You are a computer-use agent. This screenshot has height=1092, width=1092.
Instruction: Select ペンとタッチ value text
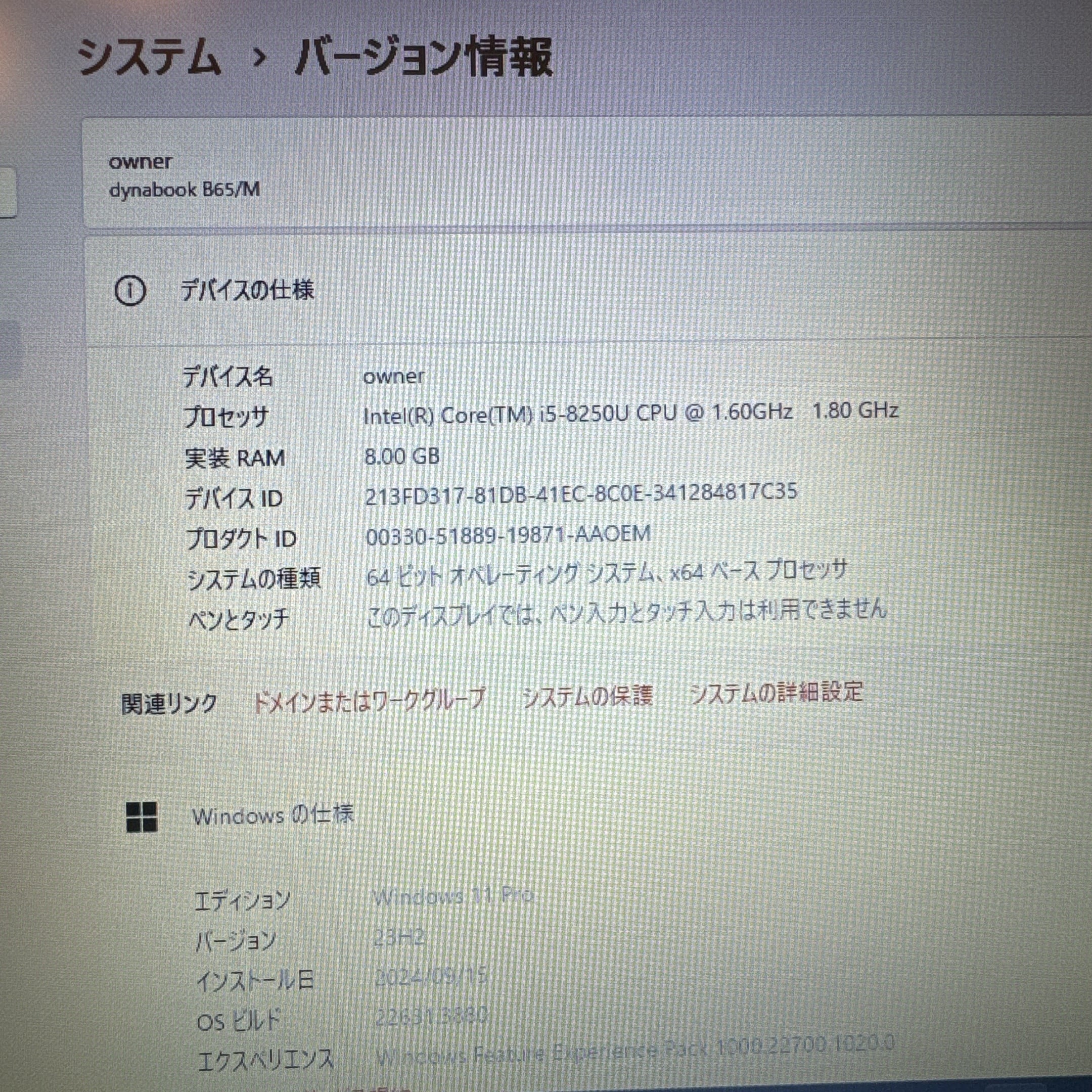(627, 613)
